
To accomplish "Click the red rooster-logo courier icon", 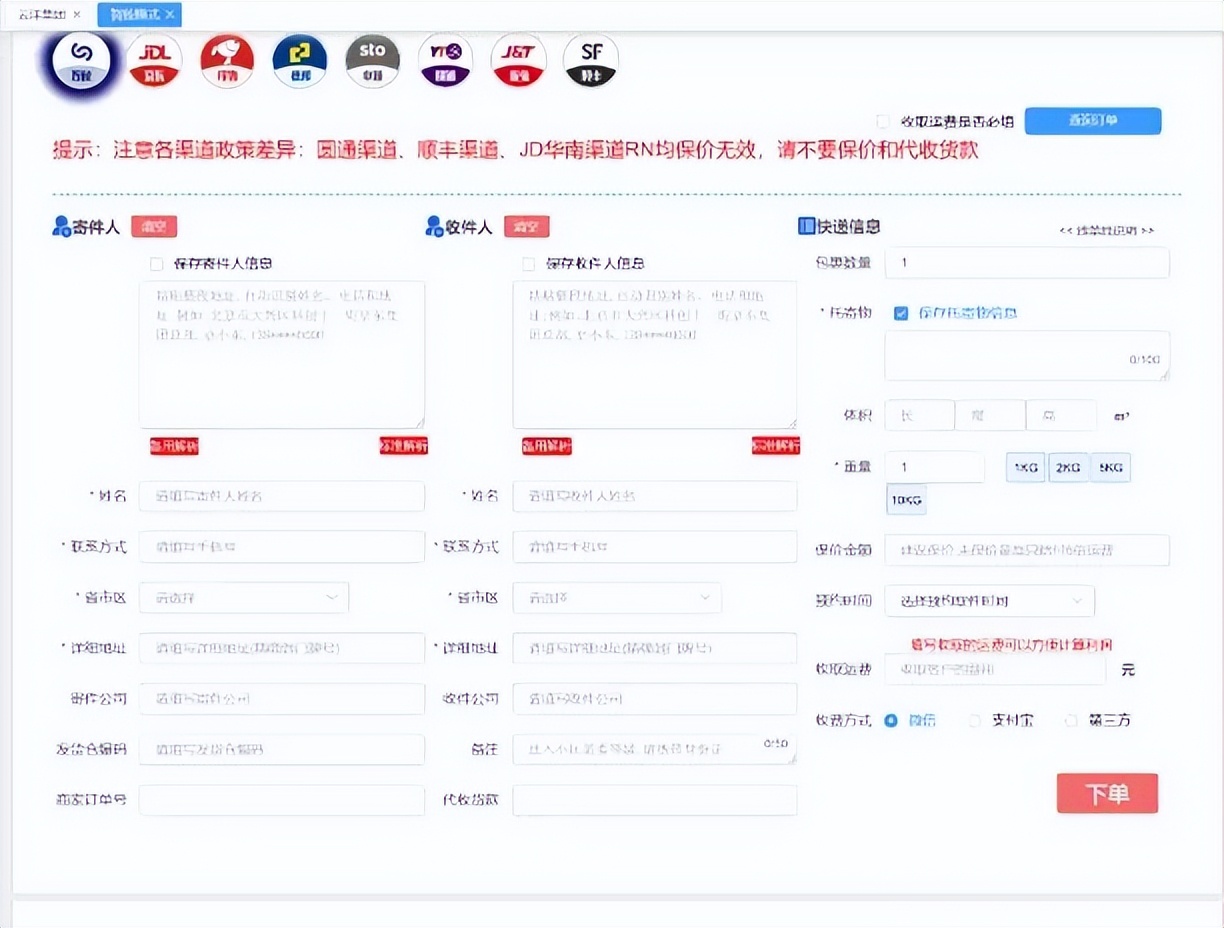I will [227, 60].
